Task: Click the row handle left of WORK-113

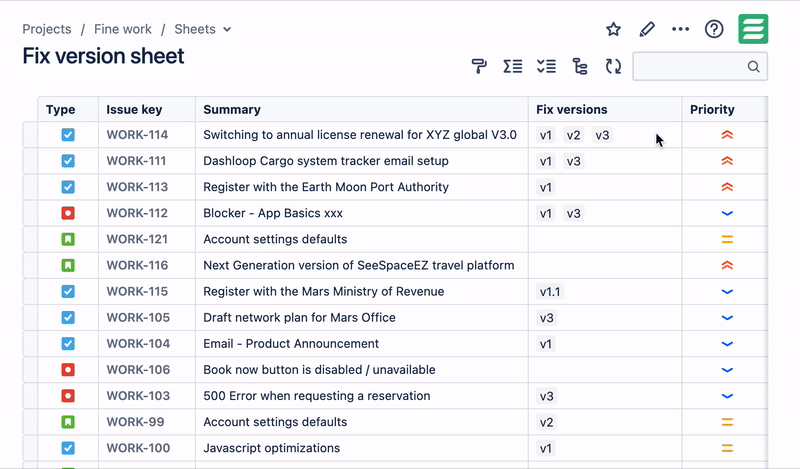Action: [30, 187]
